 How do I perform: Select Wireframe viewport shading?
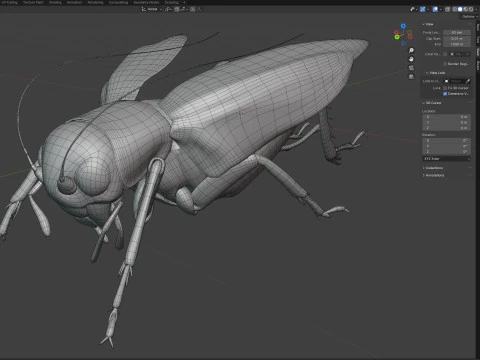point(455,9)
